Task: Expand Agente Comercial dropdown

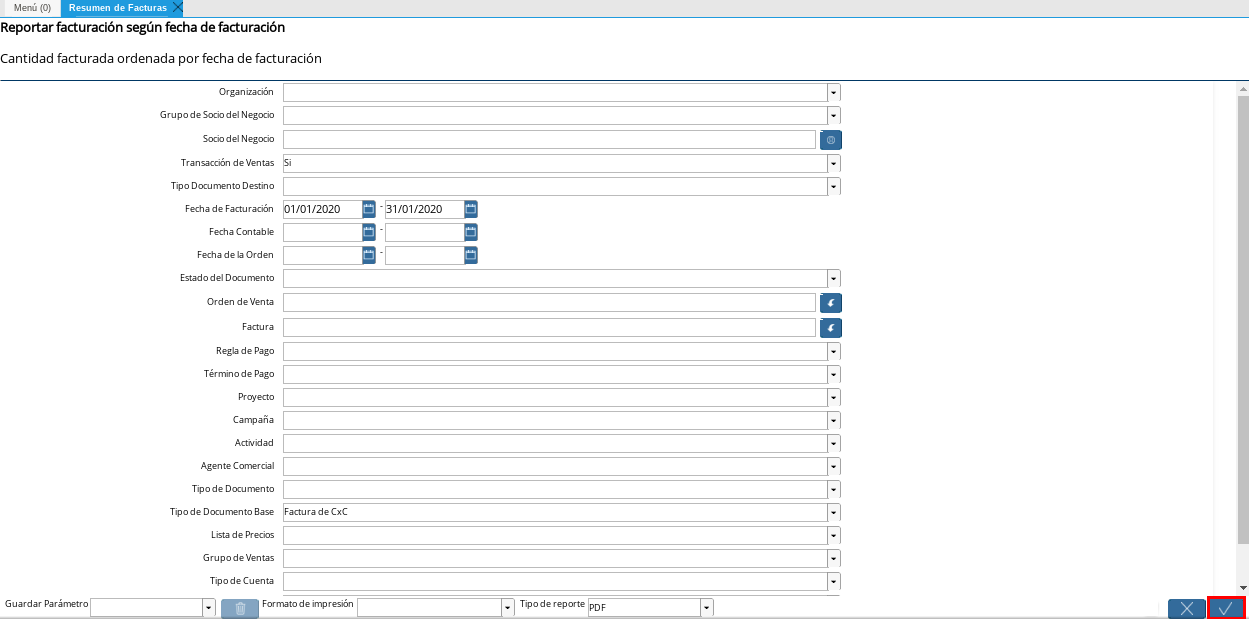Action: point(834,466)
